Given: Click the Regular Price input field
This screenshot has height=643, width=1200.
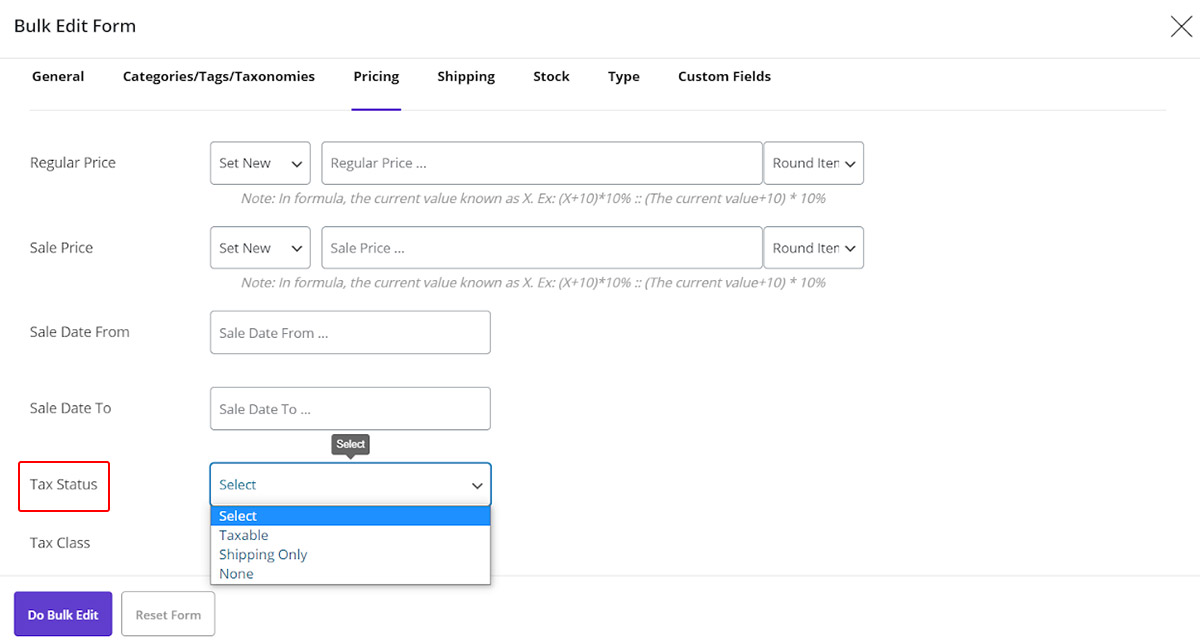Looking at the screenshot, I should pyautogui.click(x=541, y=163).
